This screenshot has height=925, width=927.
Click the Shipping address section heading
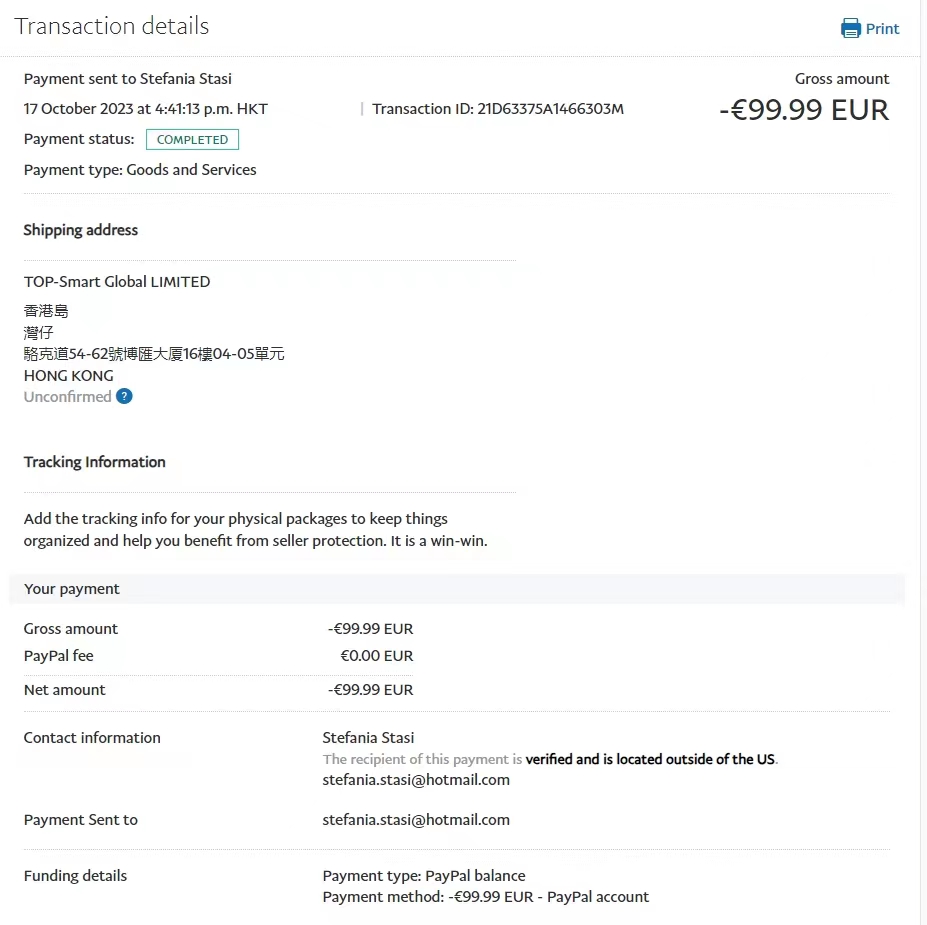[81, 230]
